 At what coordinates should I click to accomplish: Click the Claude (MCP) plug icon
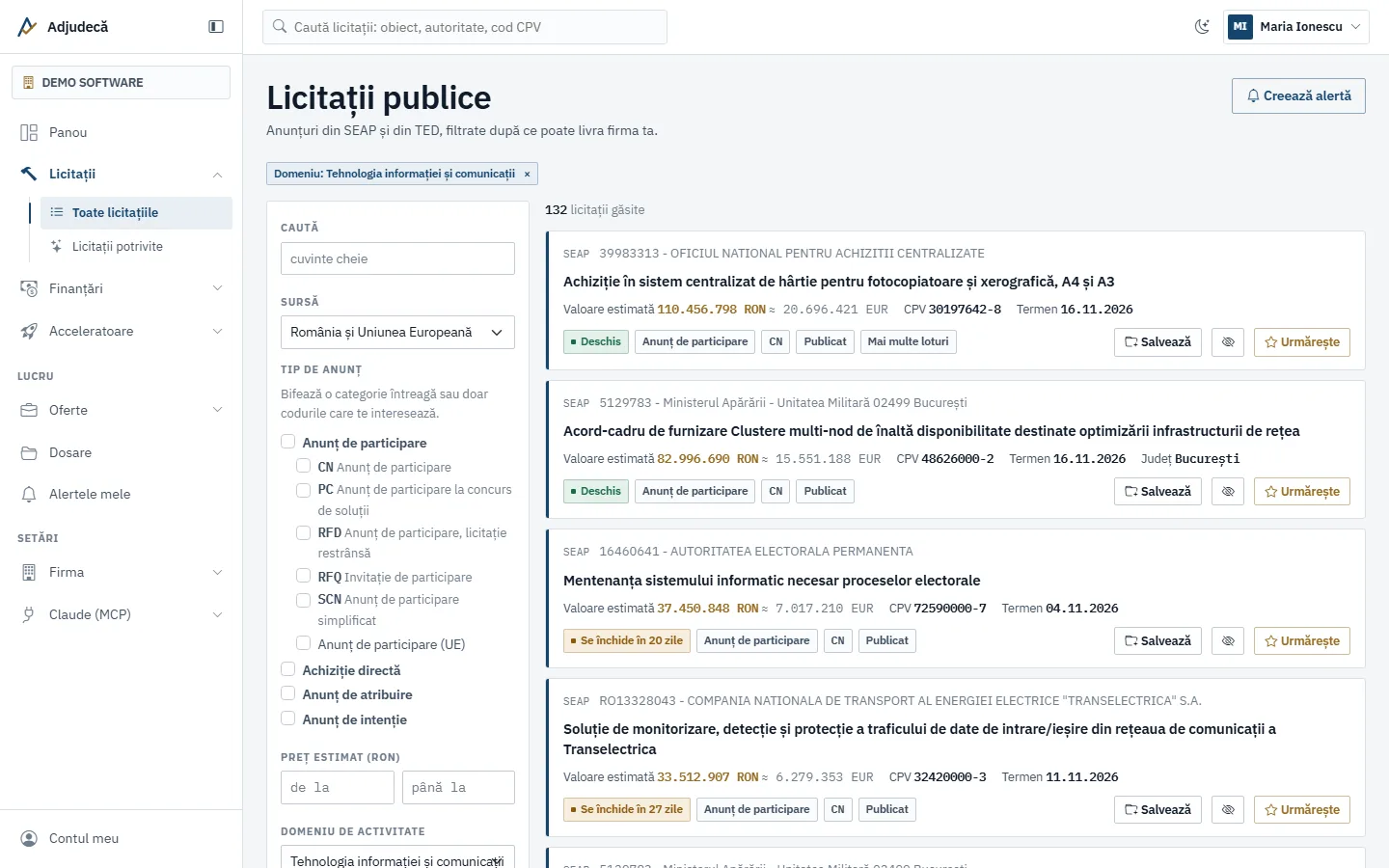click(x=29, y=614)
